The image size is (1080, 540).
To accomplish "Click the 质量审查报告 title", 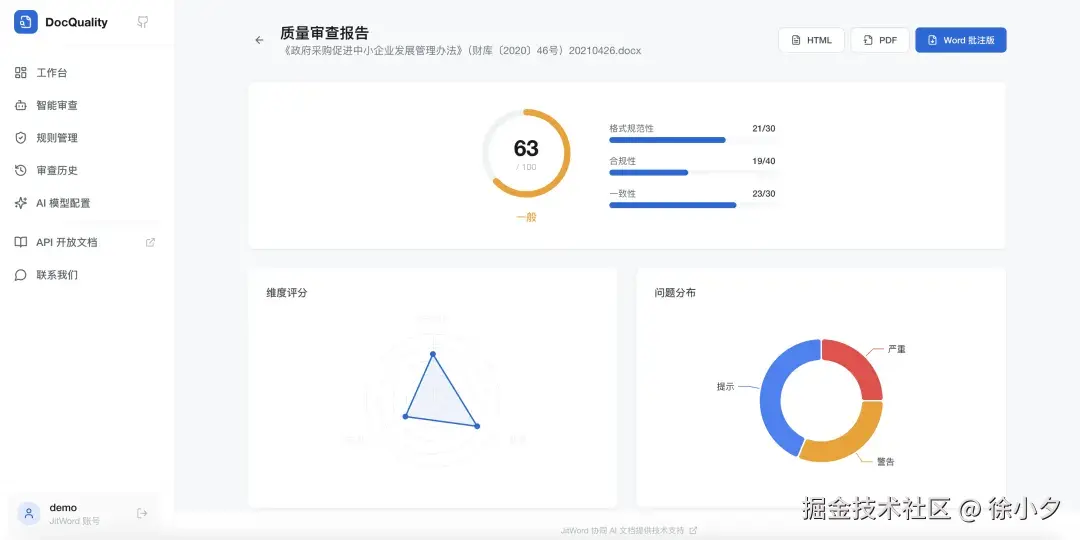I will pyautogui.click(x=324, y=32).
